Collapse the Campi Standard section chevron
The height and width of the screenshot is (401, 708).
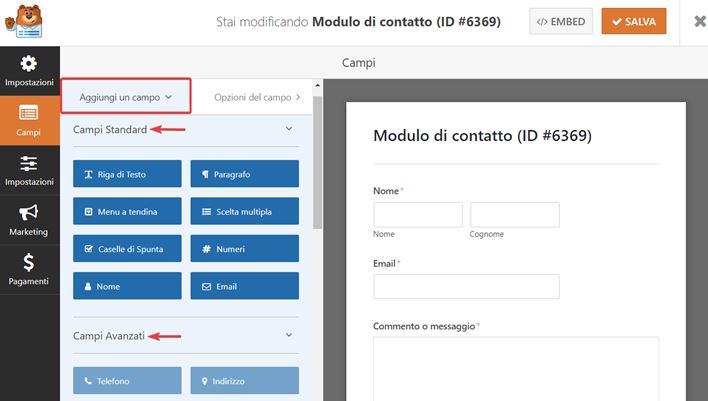[x=289, y=129]
